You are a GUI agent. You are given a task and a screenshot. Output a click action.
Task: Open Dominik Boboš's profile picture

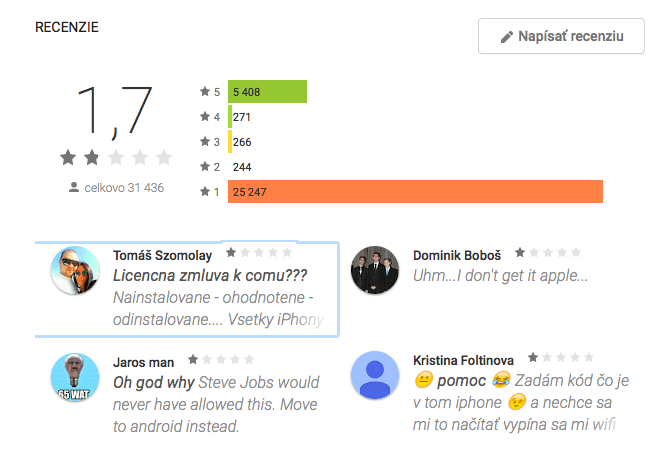(x=375, y=270)
